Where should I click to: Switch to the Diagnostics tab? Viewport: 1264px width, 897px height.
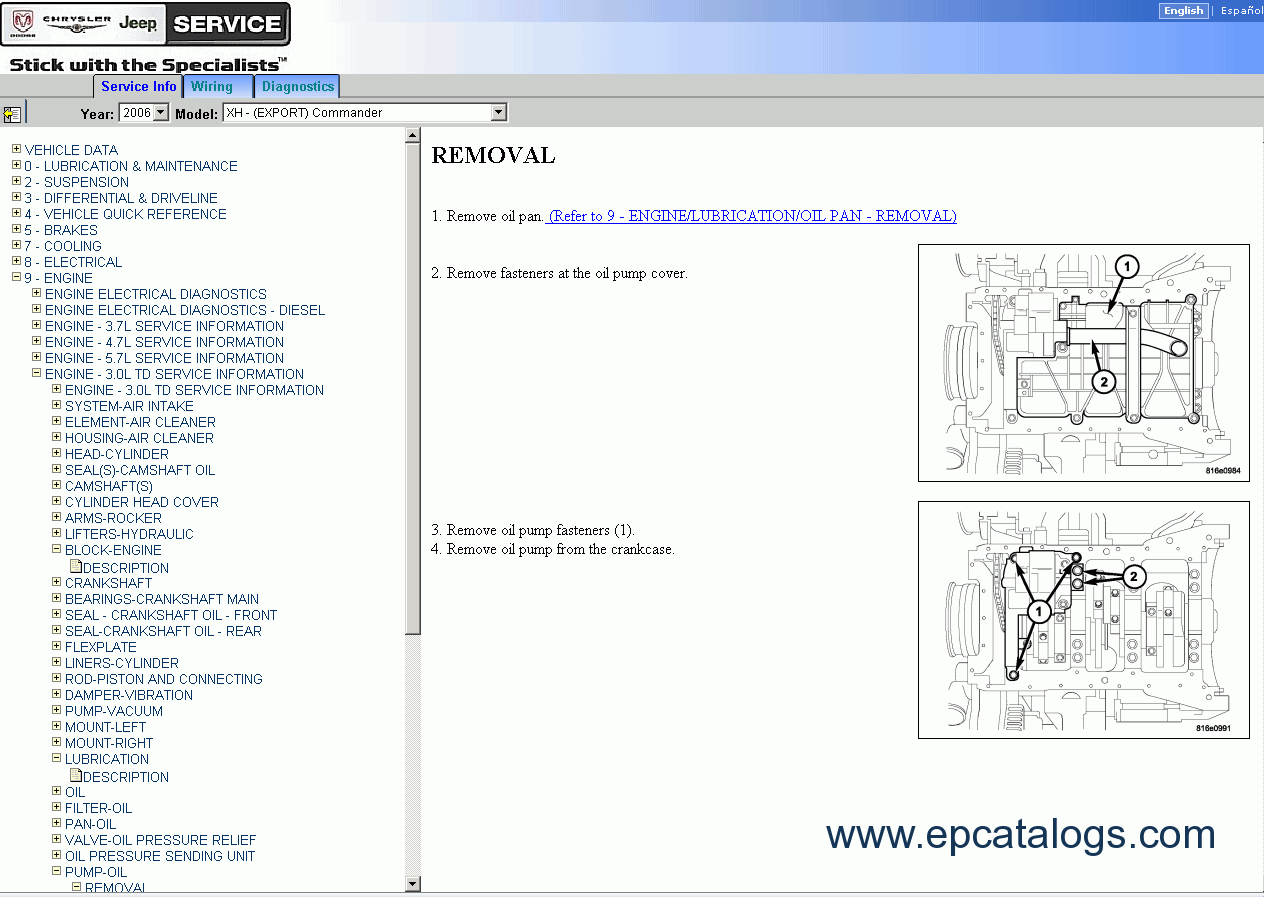[x=297, y=87]
